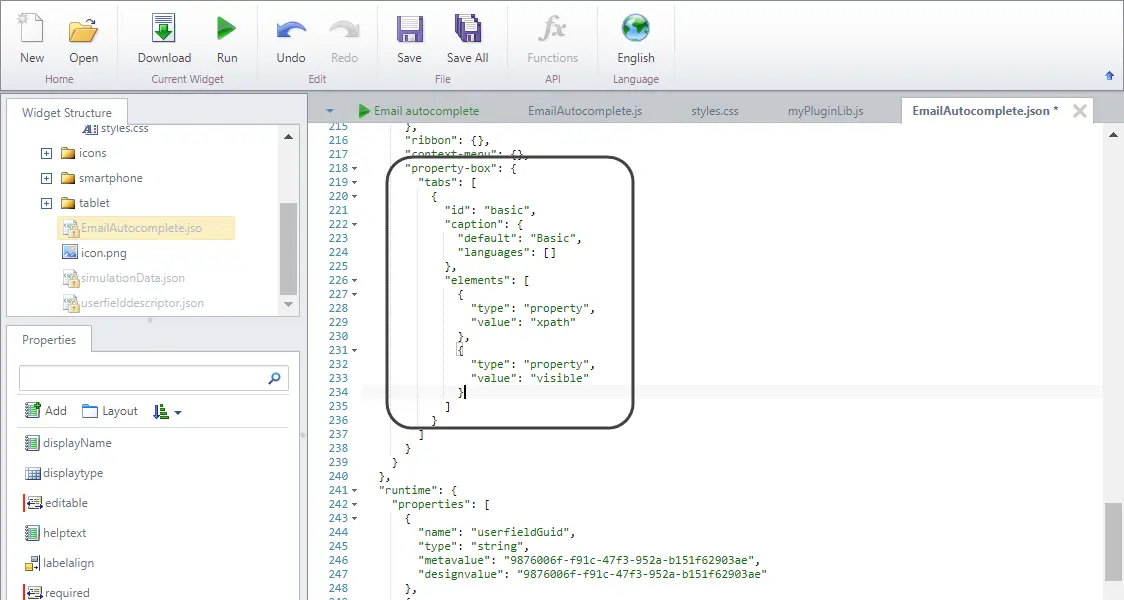Save the current file
Image resolution: width=1124 pixels, height=600 pixels.
(x=409, y=29)
